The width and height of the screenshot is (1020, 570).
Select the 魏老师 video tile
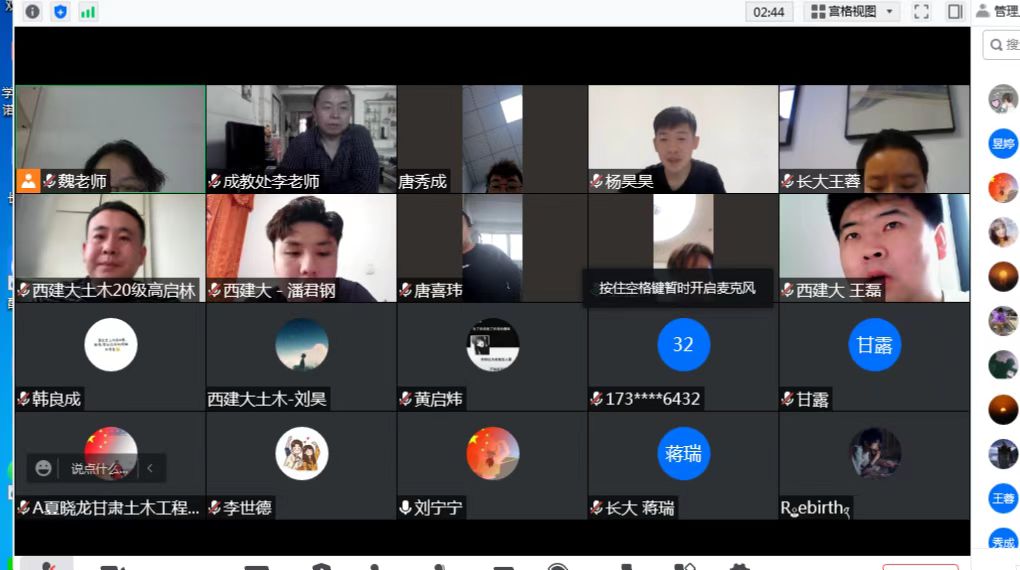coord(110,138)
